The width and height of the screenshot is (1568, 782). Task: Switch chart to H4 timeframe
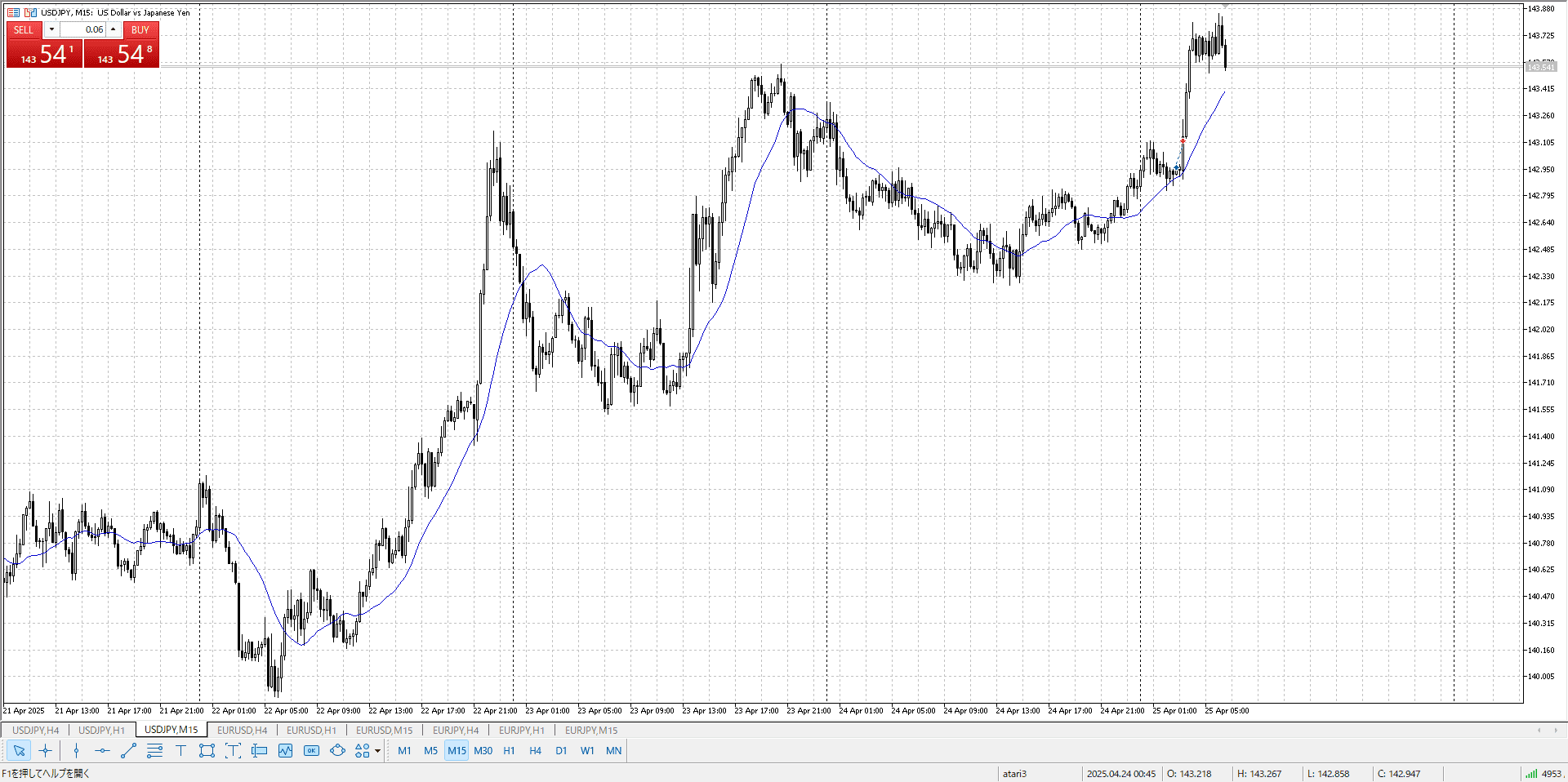(535, 751)
